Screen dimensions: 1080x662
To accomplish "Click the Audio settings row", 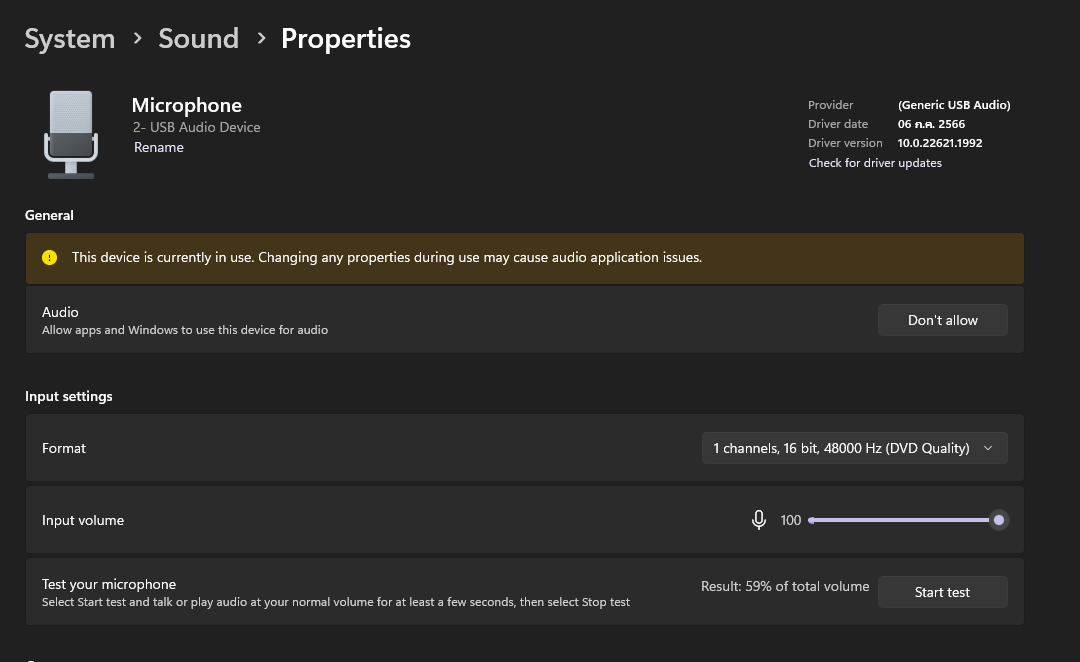I will [x=400, y=320].
